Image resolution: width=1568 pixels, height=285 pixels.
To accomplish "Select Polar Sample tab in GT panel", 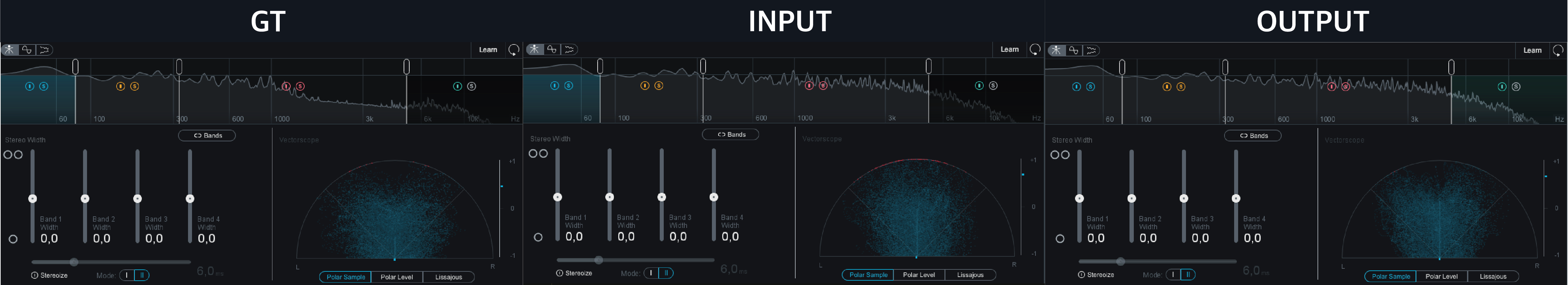I will click(x=346, y=277).
